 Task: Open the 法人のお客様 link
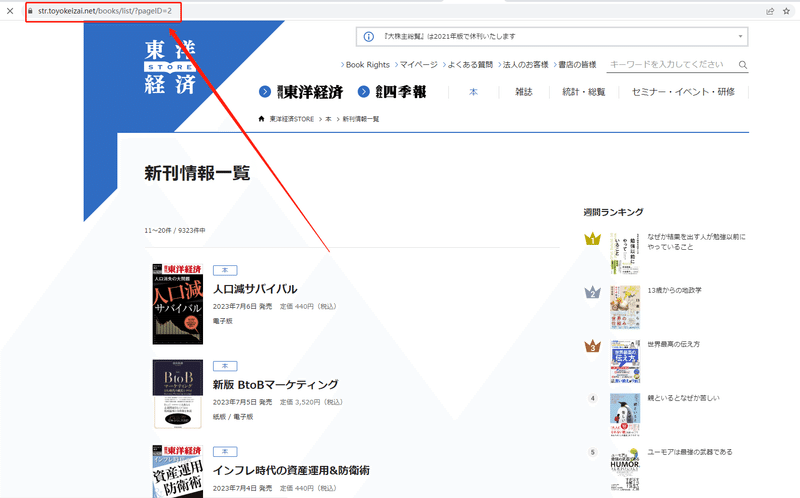click(526, 65)
